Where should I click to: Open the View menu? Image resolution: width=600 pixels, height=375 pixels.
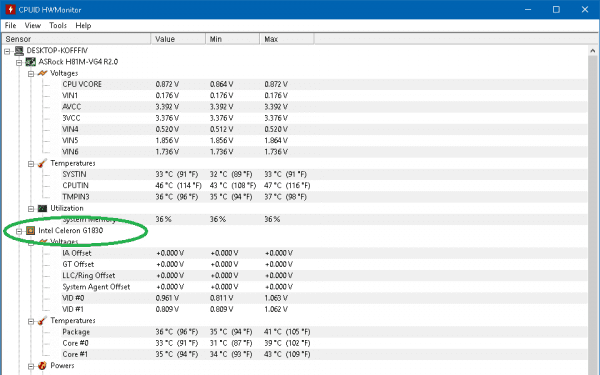coord(33,25)
